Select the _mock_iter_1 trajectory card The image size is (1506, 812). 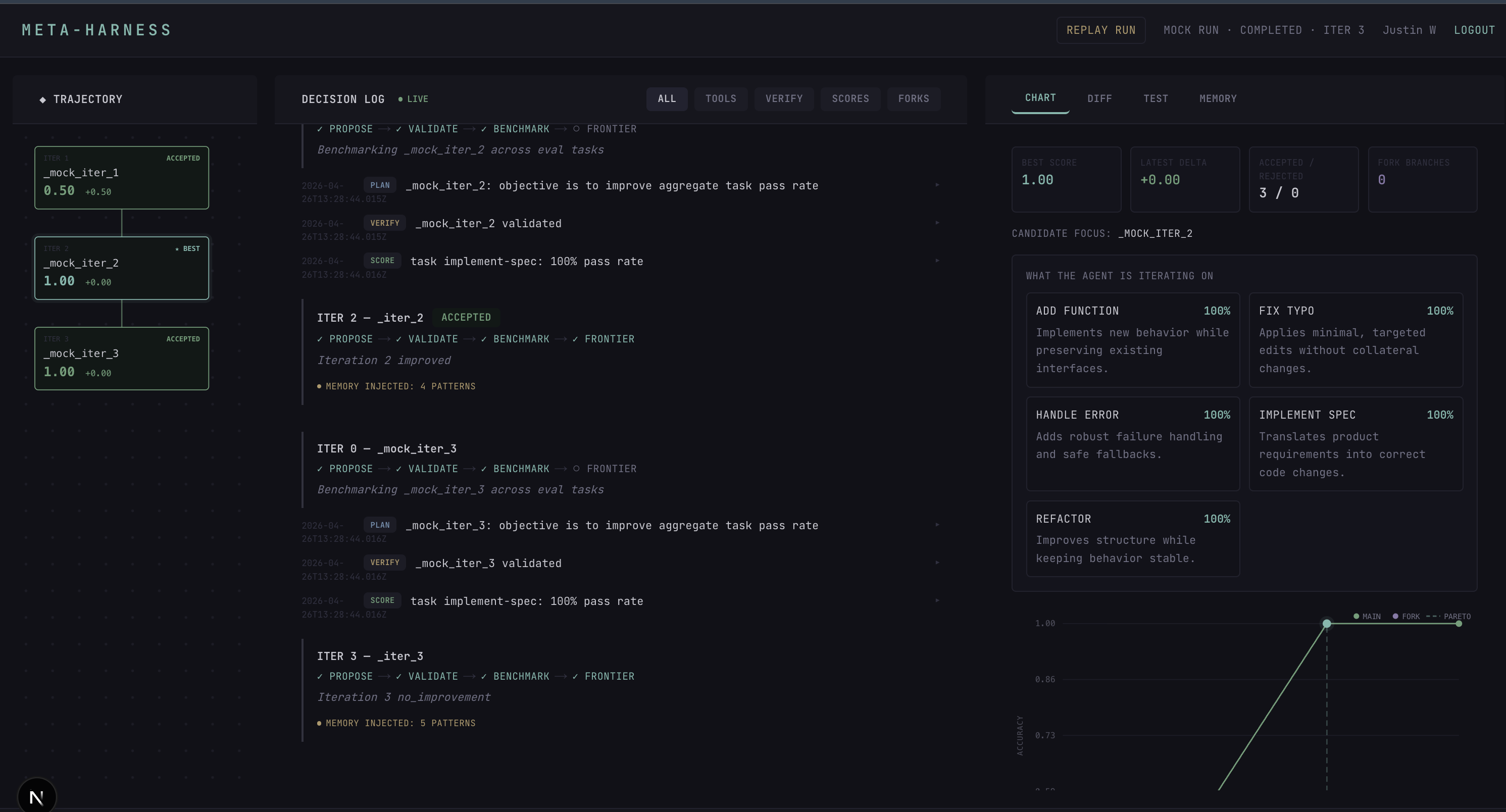click(x=122, y=178)
